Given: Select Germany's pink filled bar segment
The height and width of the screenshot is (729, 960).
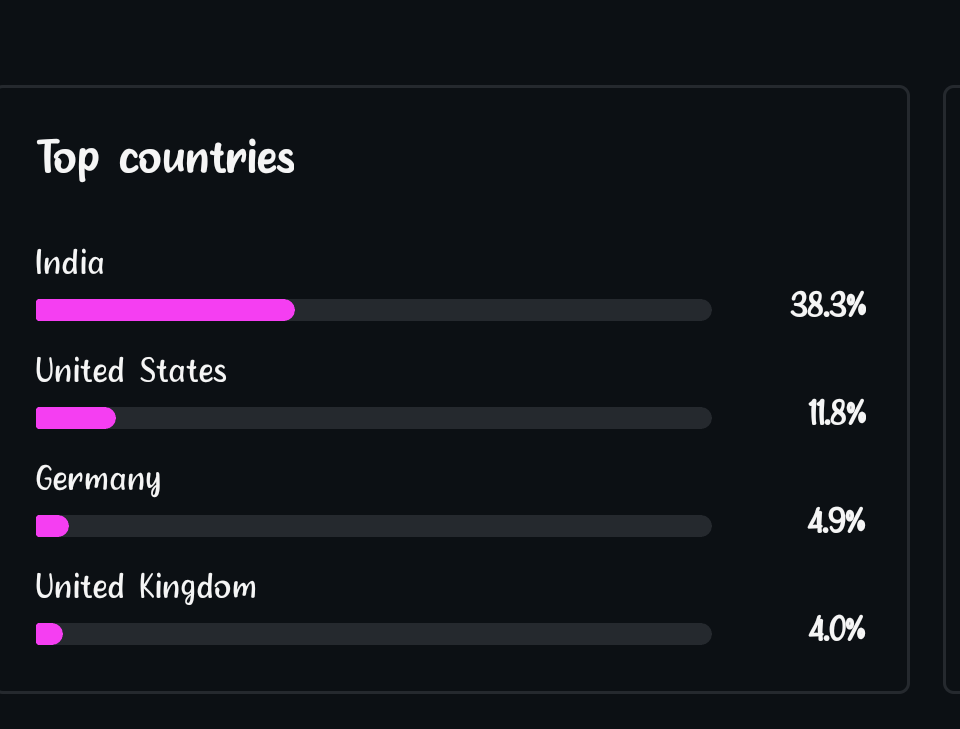Looking at the screenshot, I should coord(52,526).
